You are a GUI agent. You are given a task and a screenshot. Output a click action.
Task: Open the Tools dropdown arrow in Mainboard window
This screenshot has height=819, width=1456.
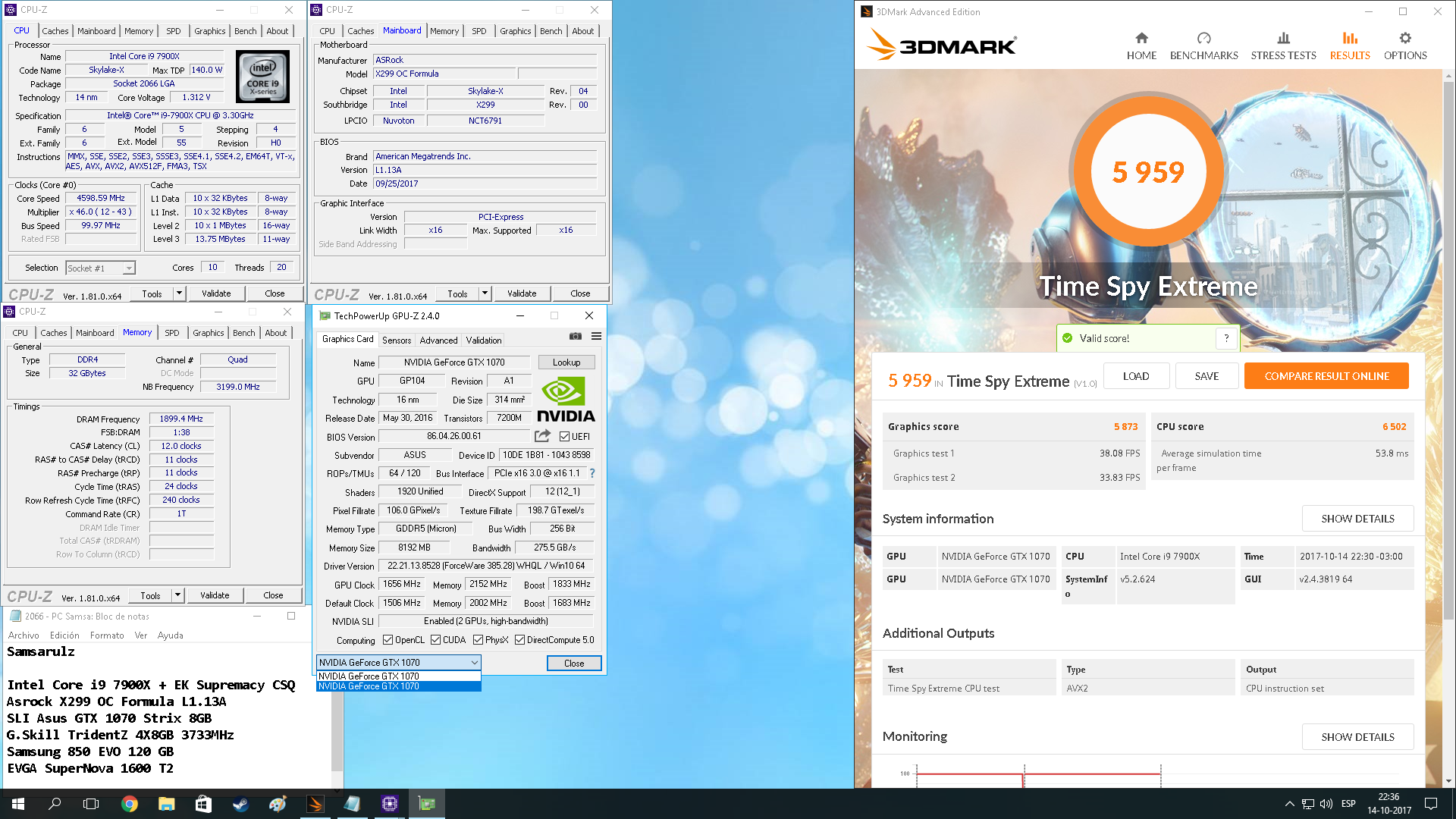click(485, 293)
